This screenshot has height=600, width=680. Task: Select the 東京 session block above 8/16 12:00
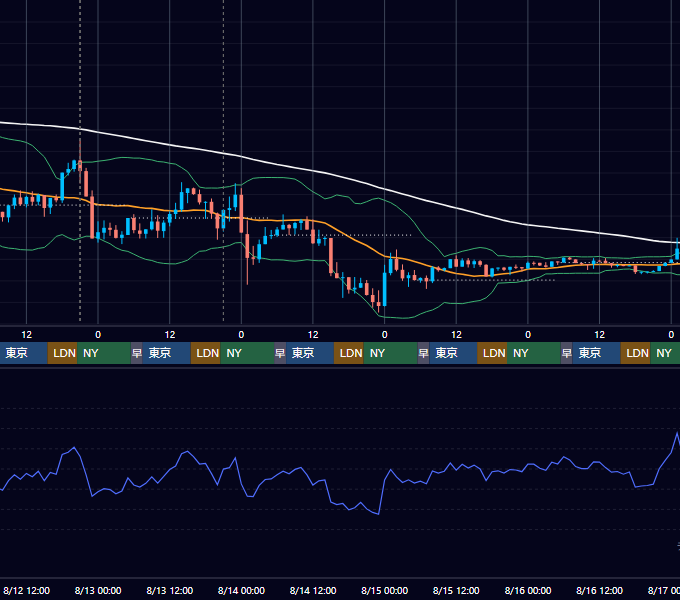(596, 353)
